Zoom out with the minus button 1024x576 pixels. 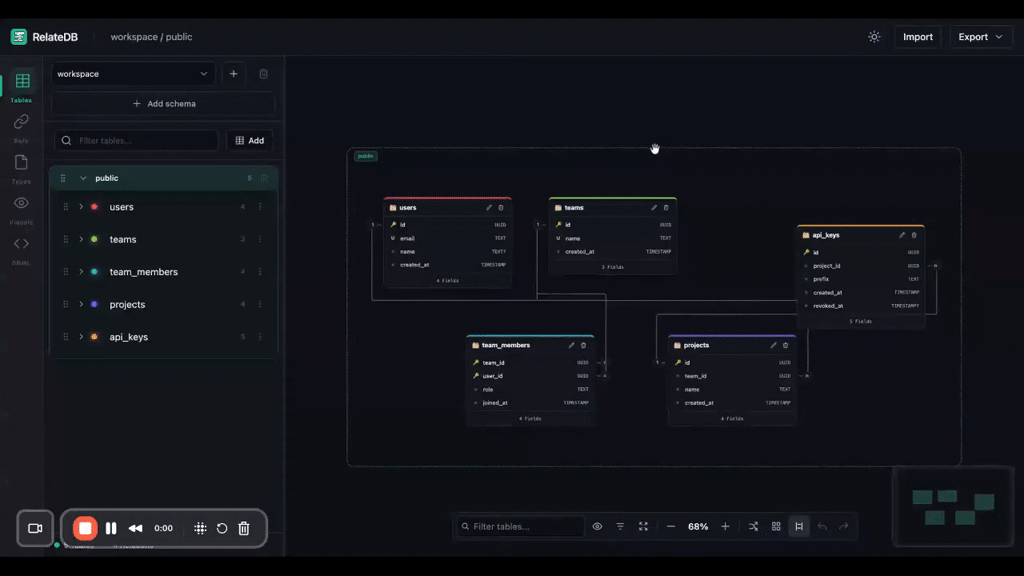coord(671,526)
